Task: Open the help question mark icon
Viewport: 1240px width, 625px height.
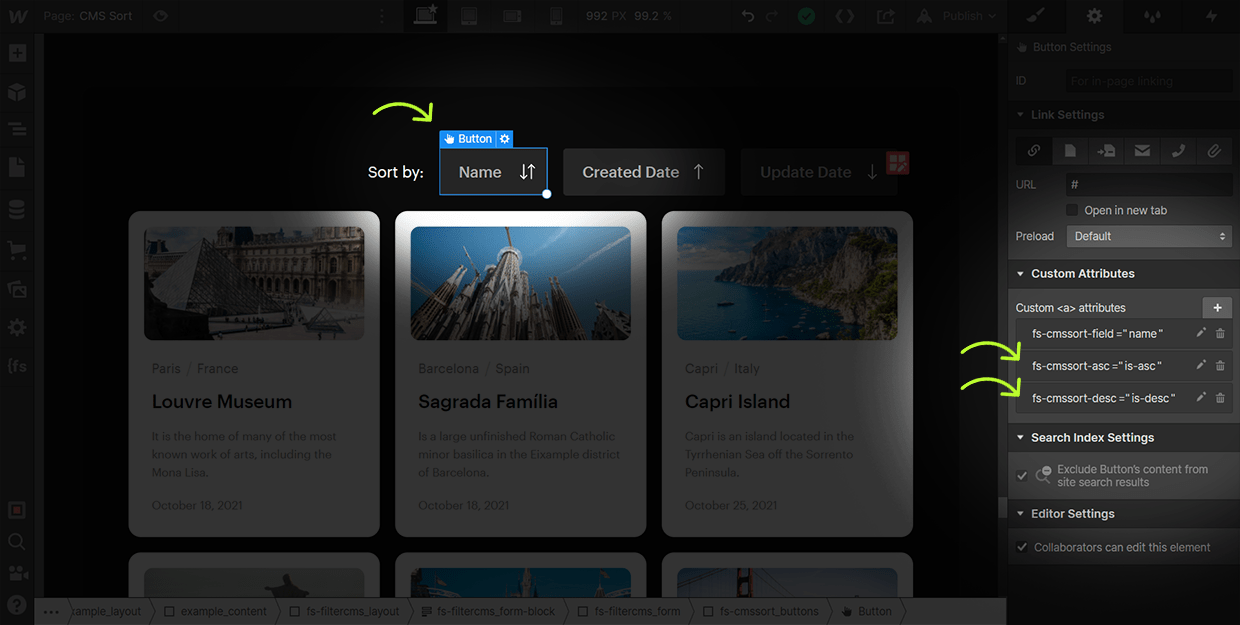Action: coord(17,604)
